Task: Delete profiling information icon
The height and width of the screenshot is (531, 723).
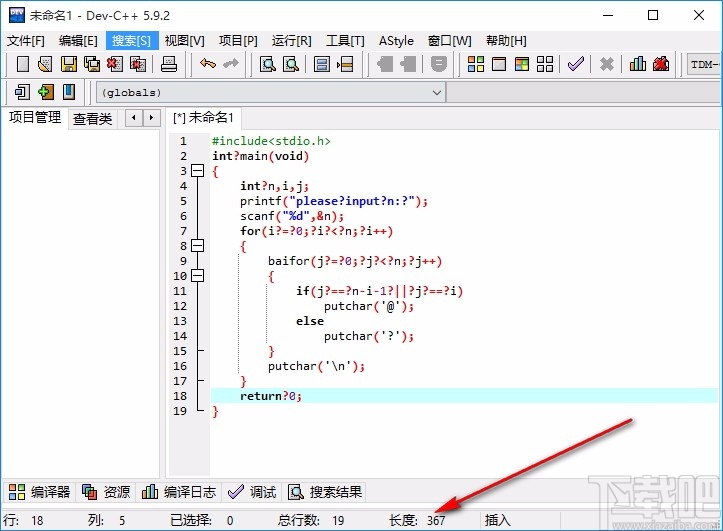Action: (661, 64)
